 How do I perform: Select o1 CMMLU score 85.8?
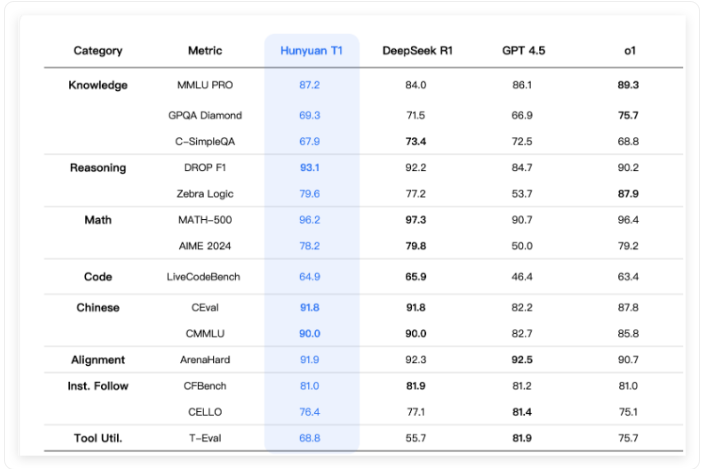tap(628, 333)
